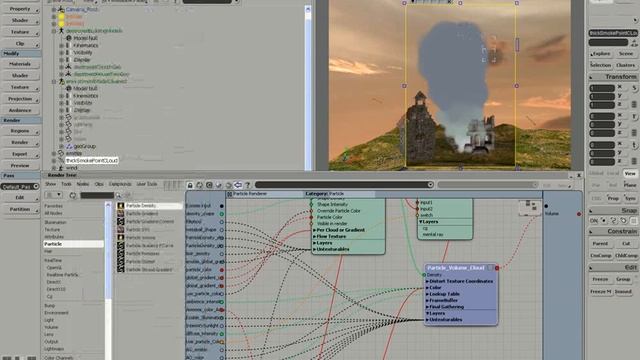Open the Tools menu in Render Tree

coord(66,184)
